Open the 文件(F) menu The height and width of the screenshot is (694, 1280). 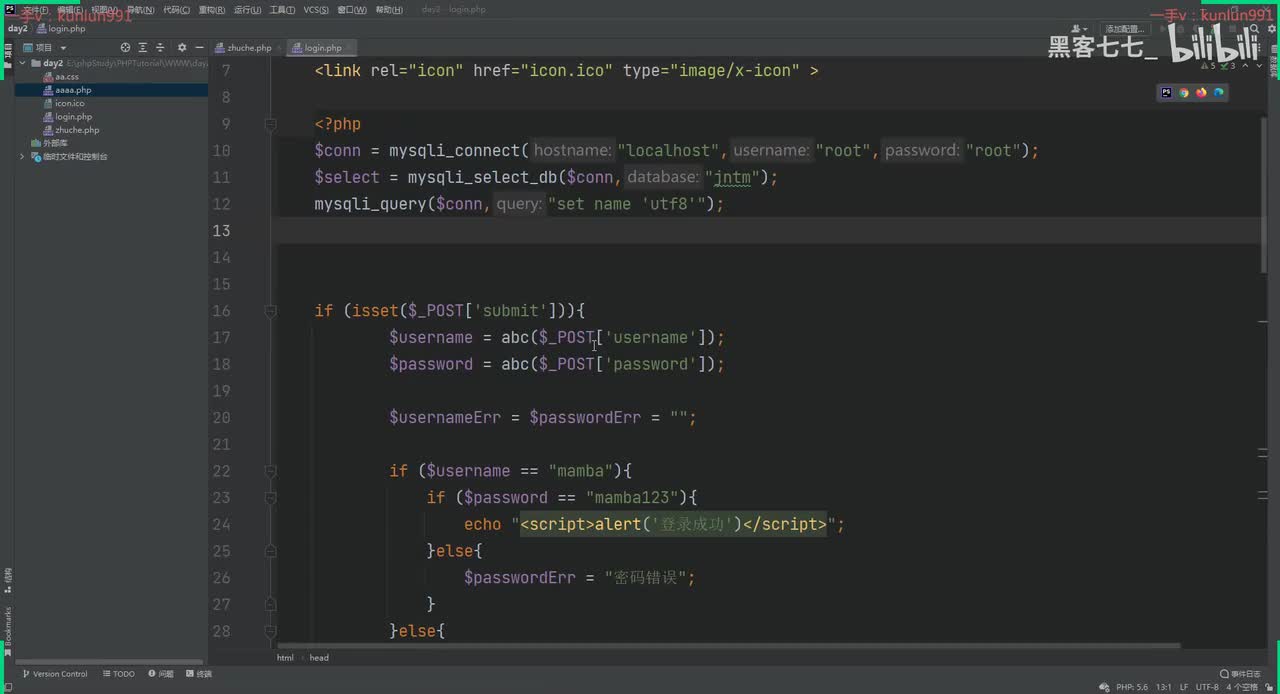tap(36, 10)
